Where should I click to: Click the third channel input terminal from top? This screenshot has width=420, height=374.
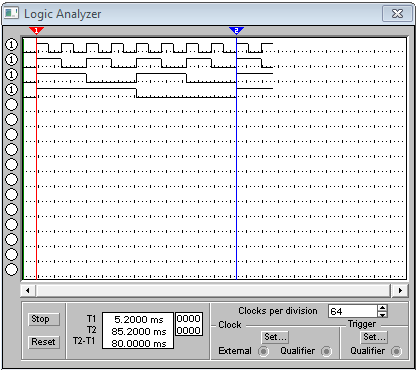point(12,74)
